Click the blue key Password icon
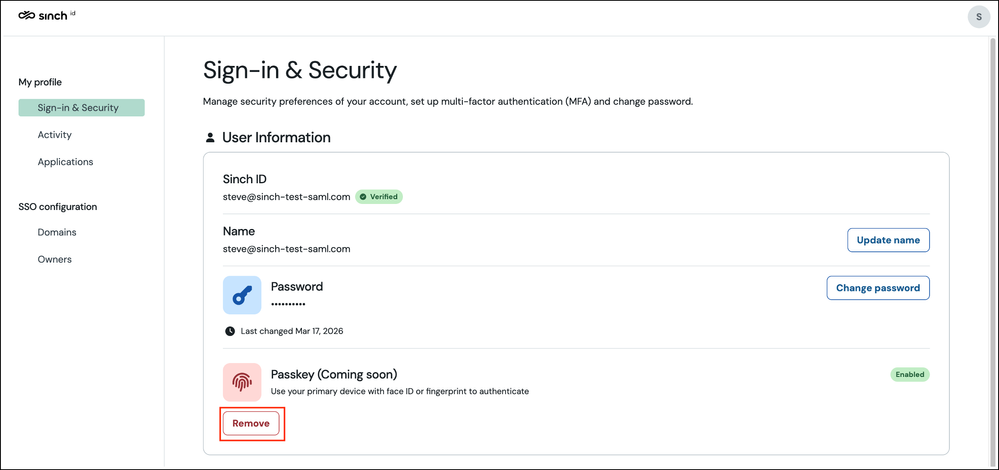Screen dimensions: 999x470 (242, 295)
